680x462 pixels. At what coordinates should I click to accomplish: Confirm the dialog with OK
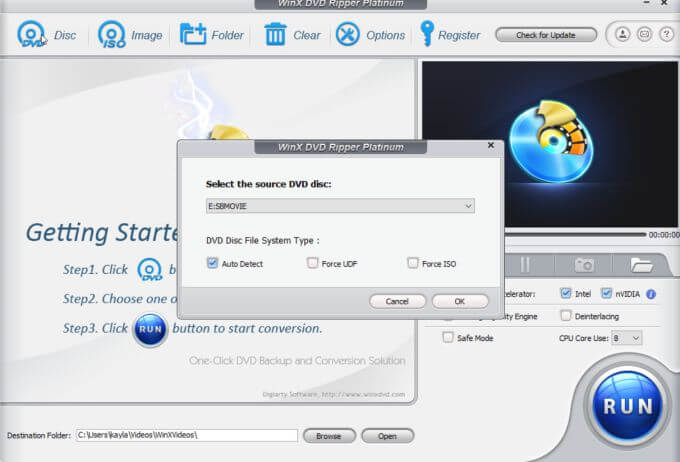click(460, 301)
